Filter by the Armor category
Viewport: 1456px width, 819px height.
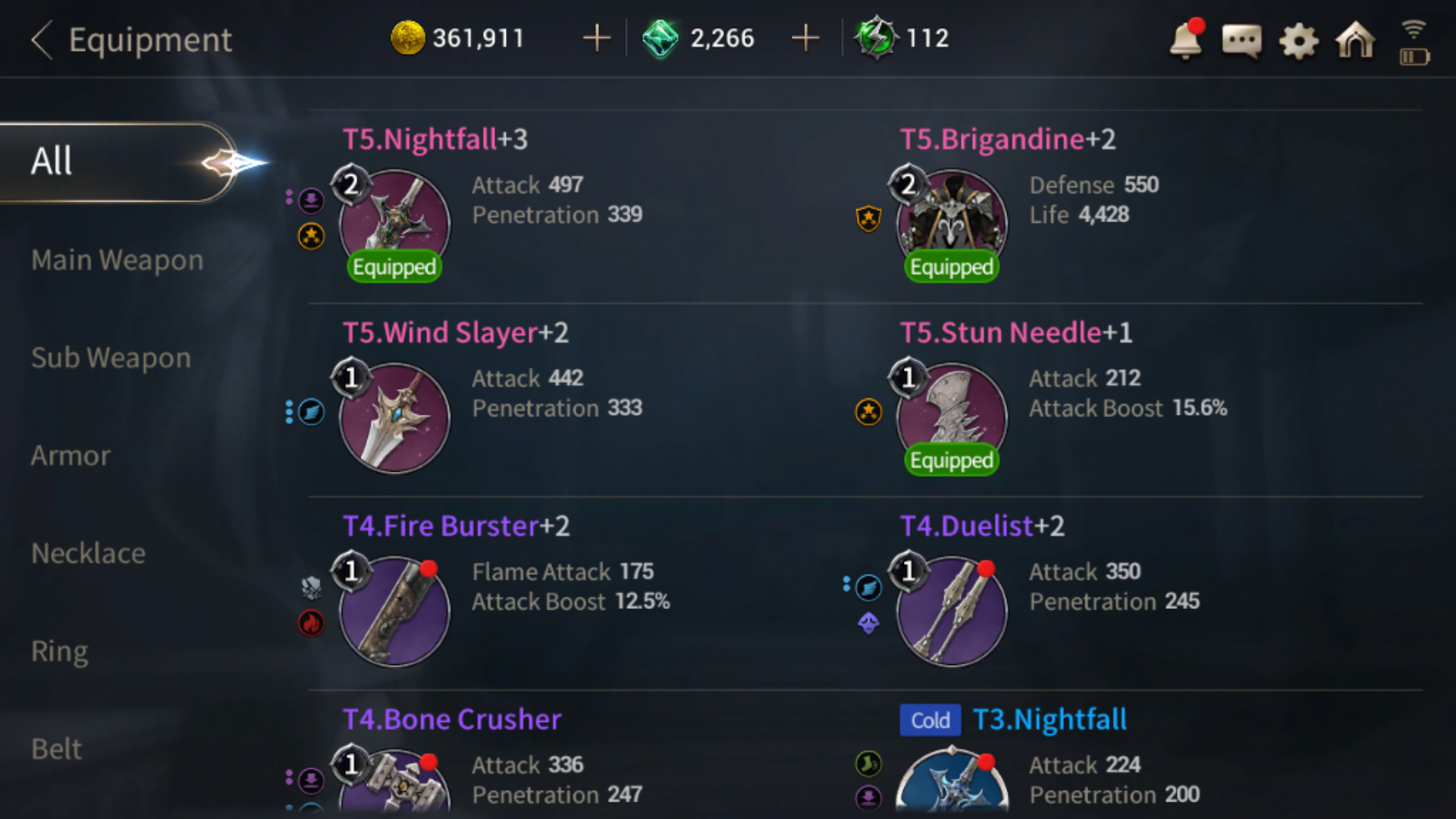click(71, 456)
